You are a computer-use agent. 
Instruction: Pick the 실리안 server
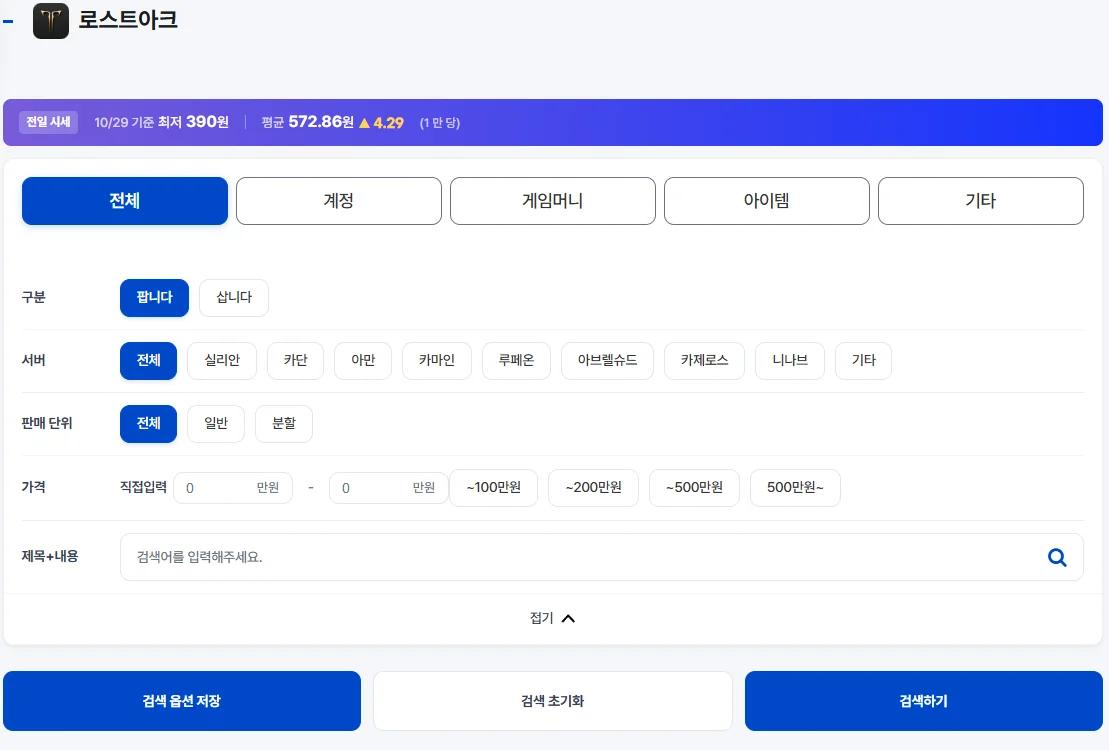click(x=222, y=361)
